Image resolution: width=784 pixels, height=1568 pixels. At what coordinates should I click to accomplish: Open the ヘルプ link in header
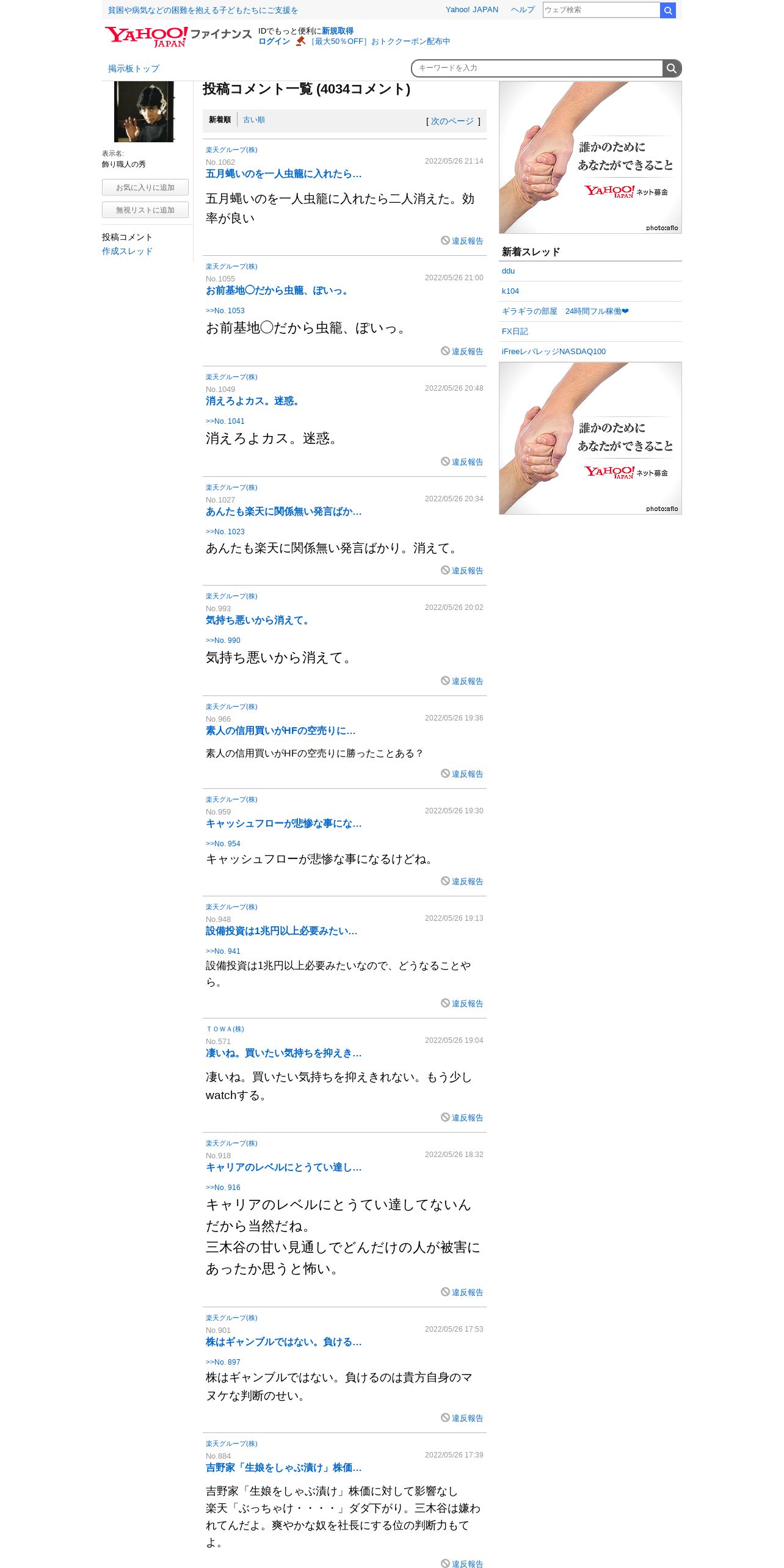pos(523,10)
